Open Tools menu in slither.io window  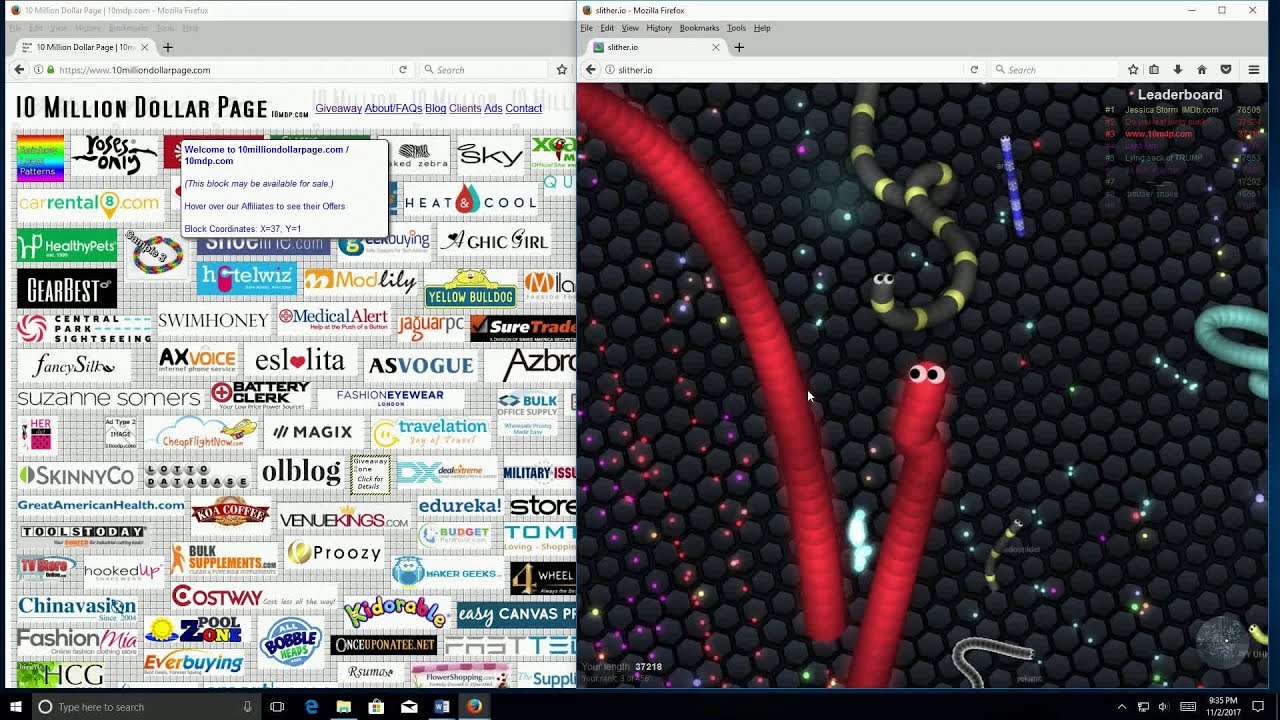coord(736,28)
